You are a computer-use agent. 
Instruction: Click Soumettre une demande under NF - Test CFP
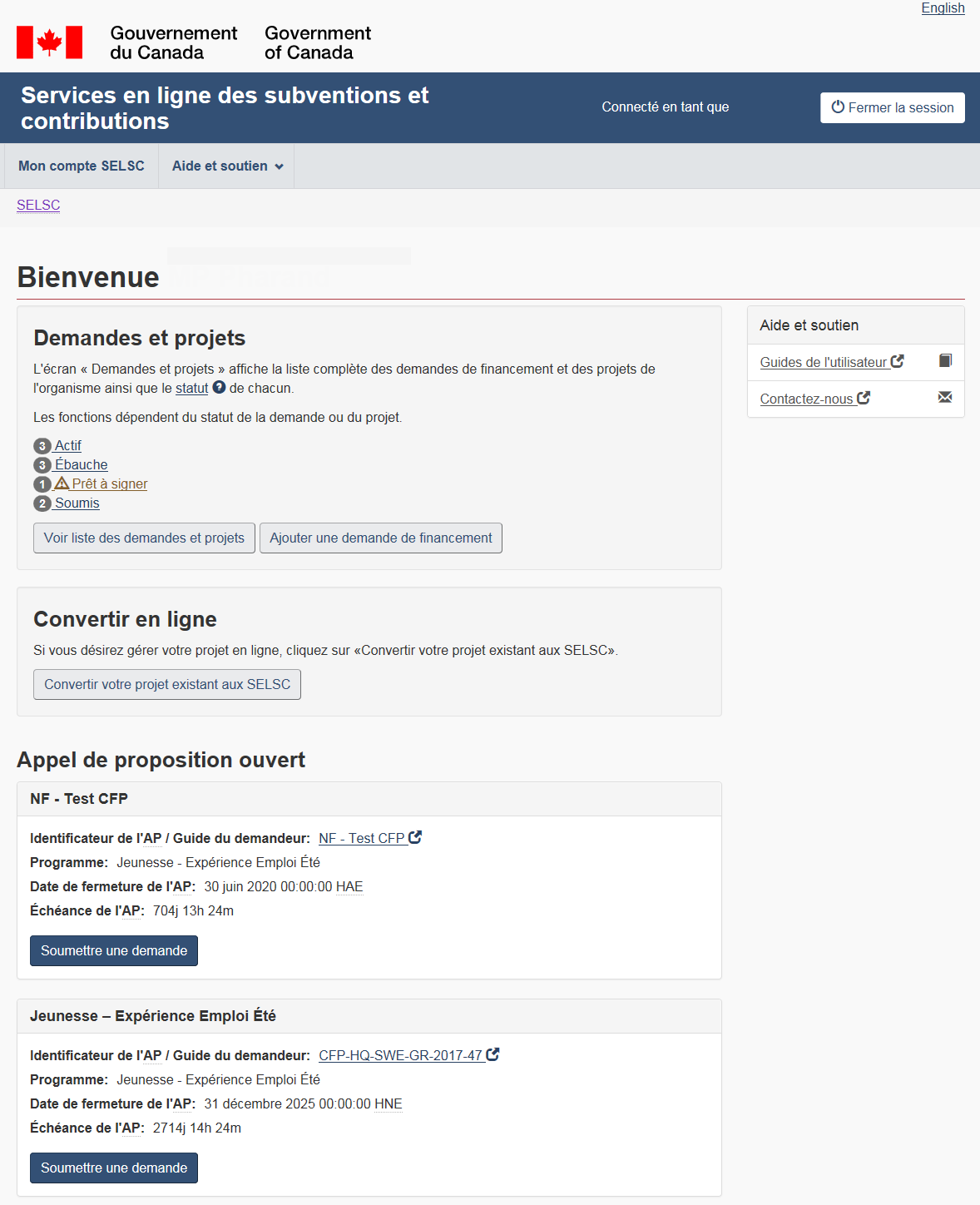coord(114,951)
